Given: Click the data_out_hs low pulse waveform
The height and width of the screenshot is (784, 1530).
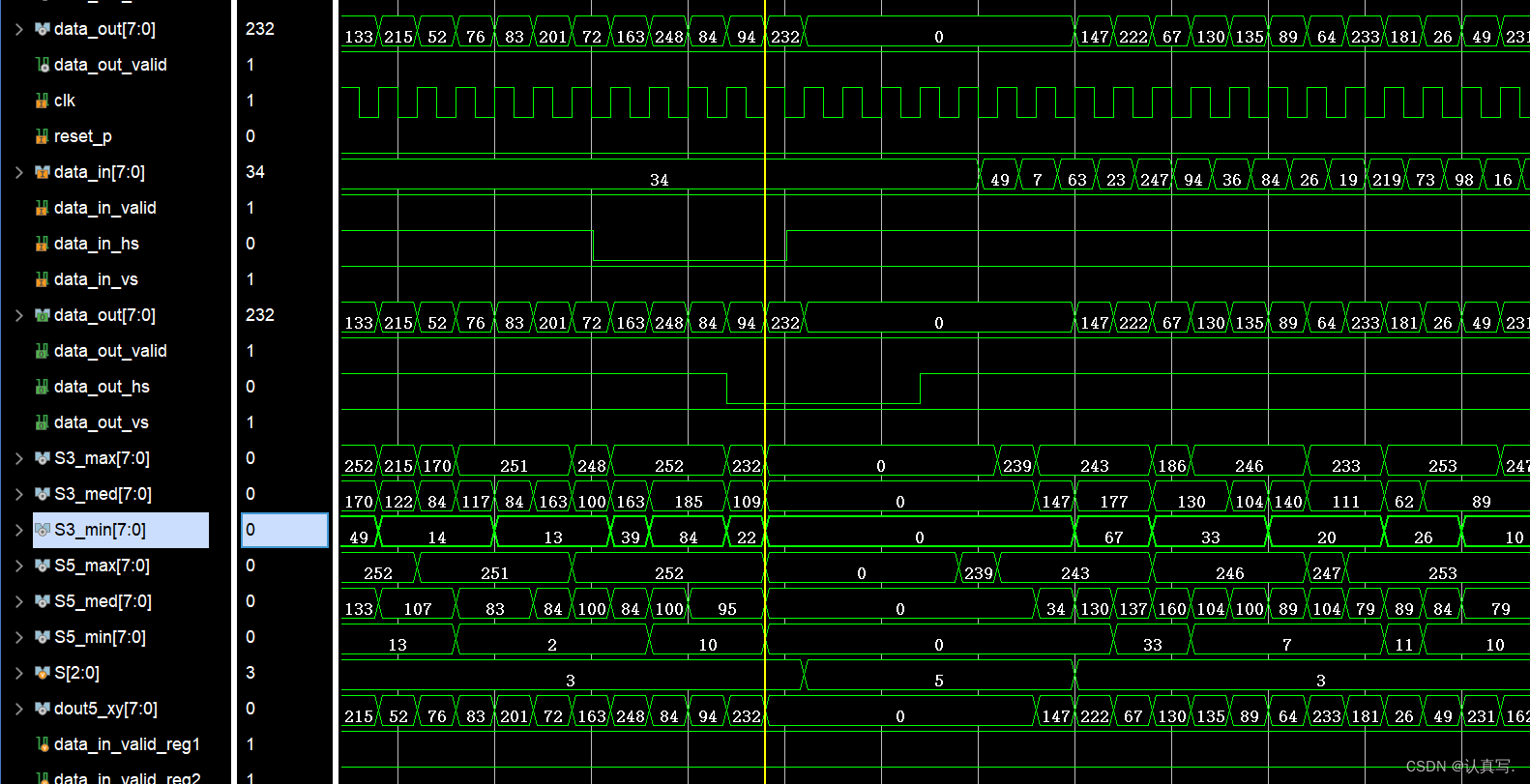Looking at the screenshot, I should [823, 401].
